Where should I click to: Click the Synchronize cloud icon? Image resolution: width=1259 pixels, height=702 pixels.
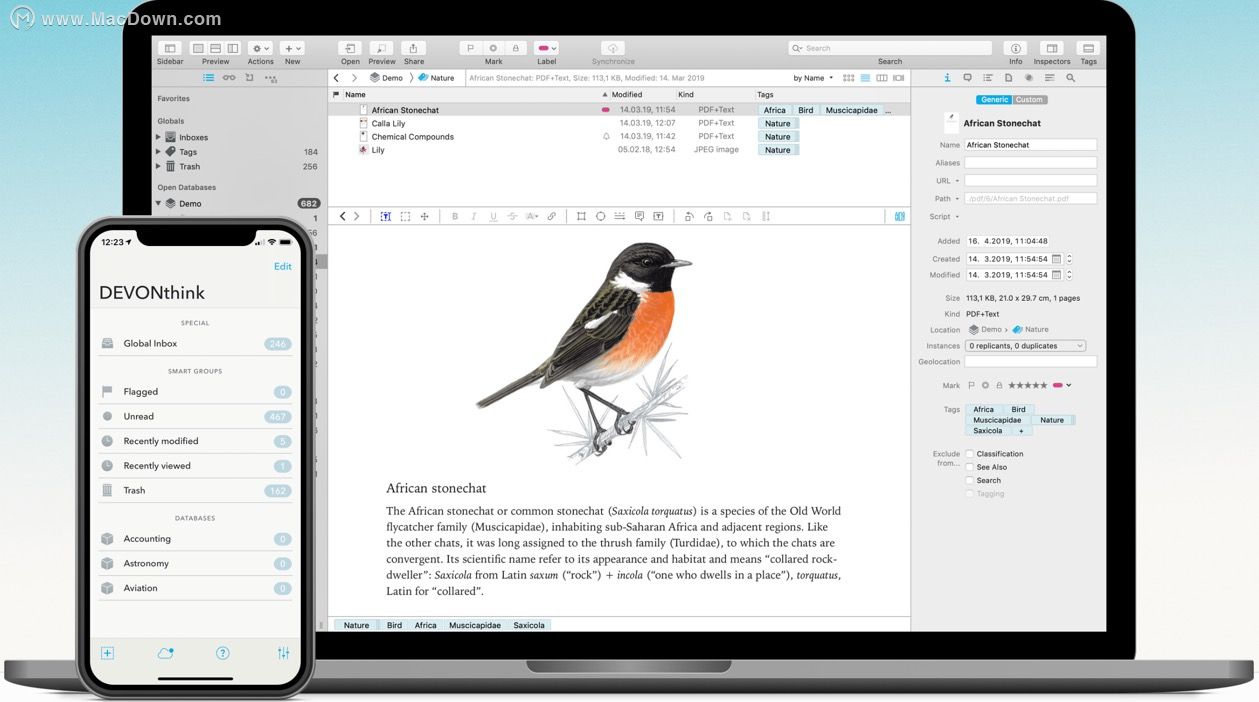tap(613, 48)
